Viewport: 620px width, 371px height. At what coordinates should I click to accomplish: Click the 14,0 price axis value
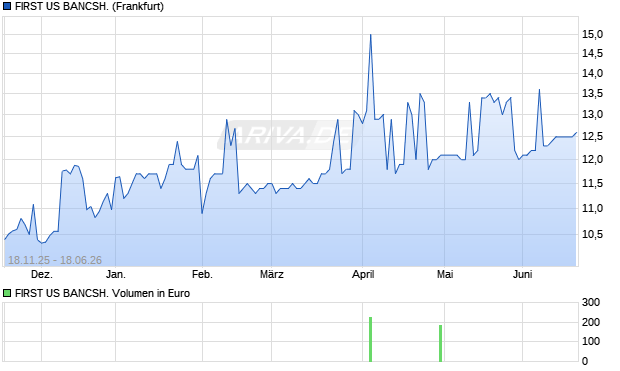click(592, 73)
